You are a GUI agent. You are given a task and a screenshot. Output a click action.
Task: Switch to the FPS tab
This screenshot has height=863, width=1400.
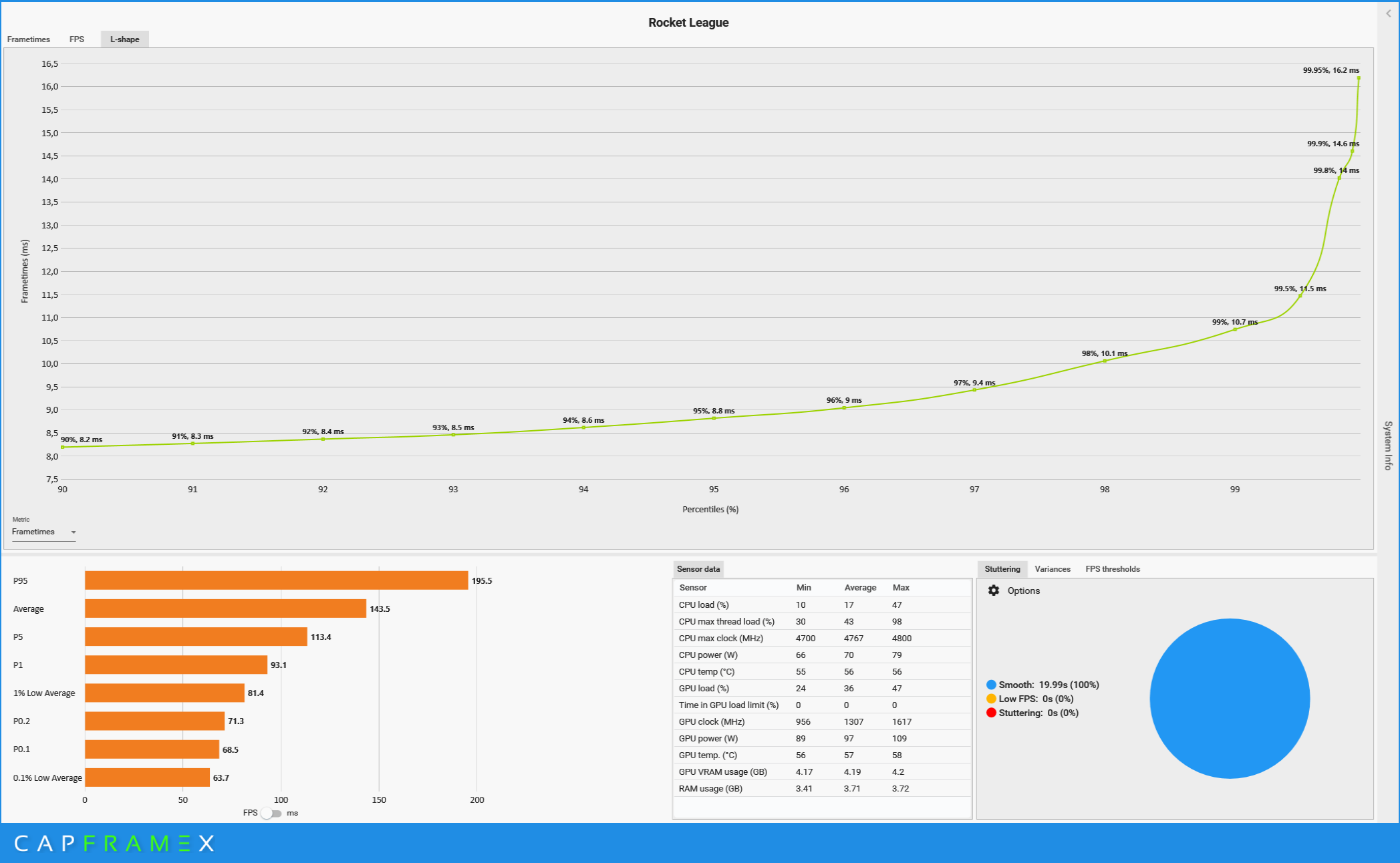click(x=77, y=39)
